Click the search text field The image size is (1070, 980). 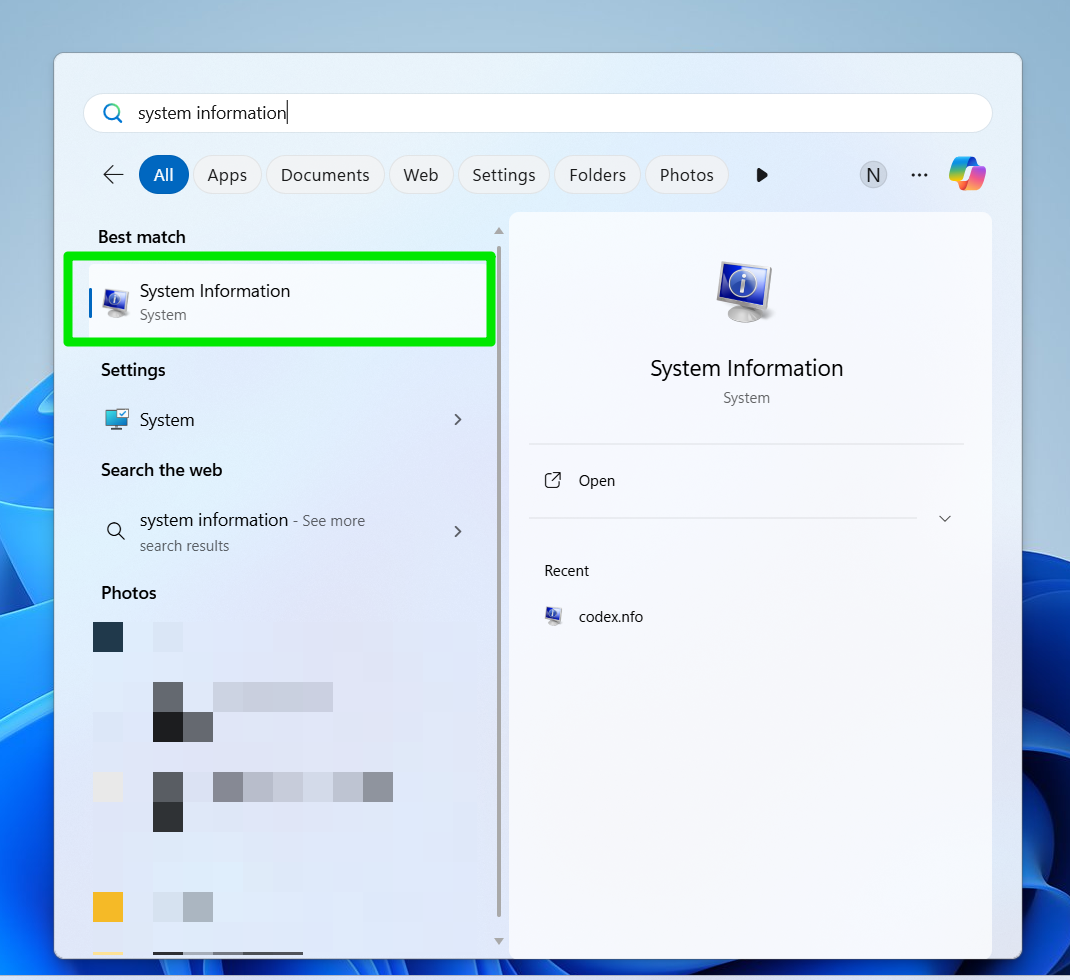click(537, 113)
